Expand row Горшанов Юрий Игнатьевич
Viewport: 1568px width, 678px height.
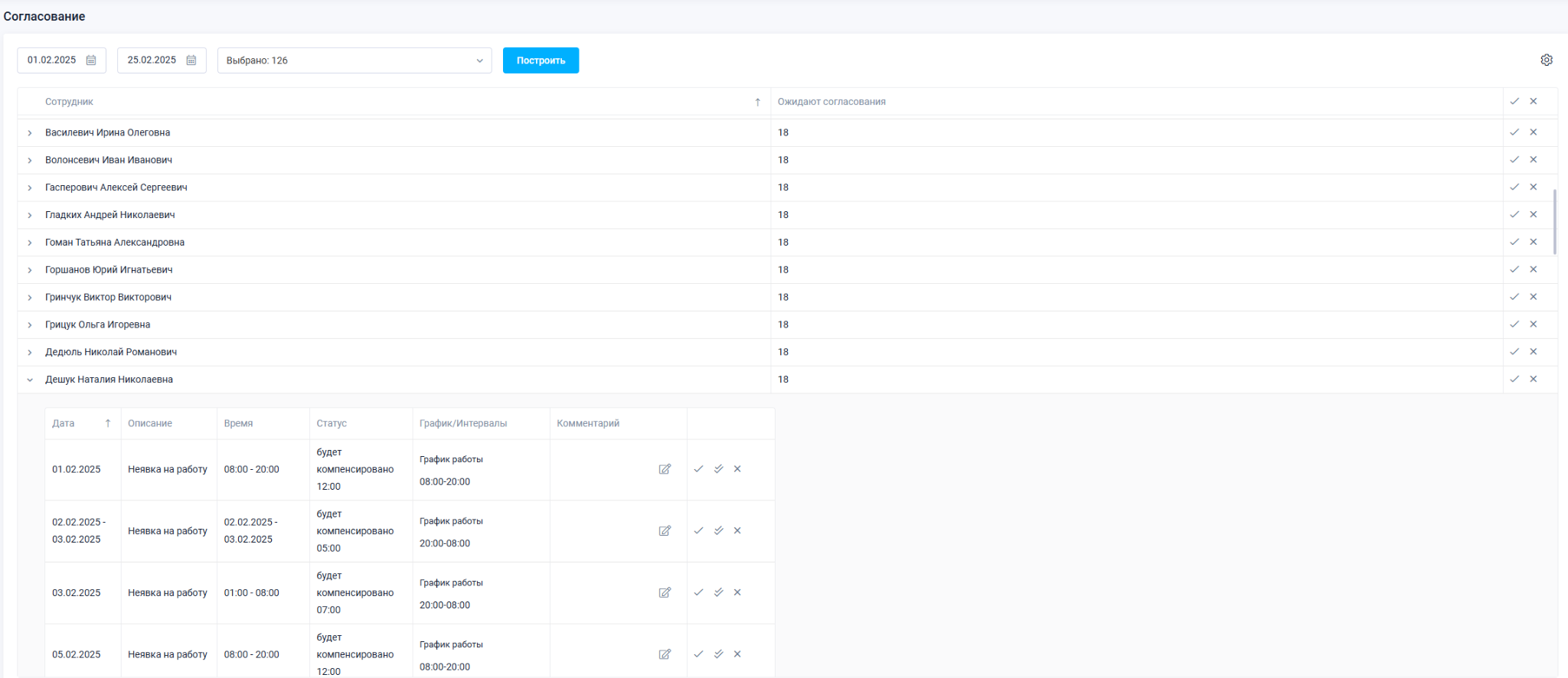(30, 270)
